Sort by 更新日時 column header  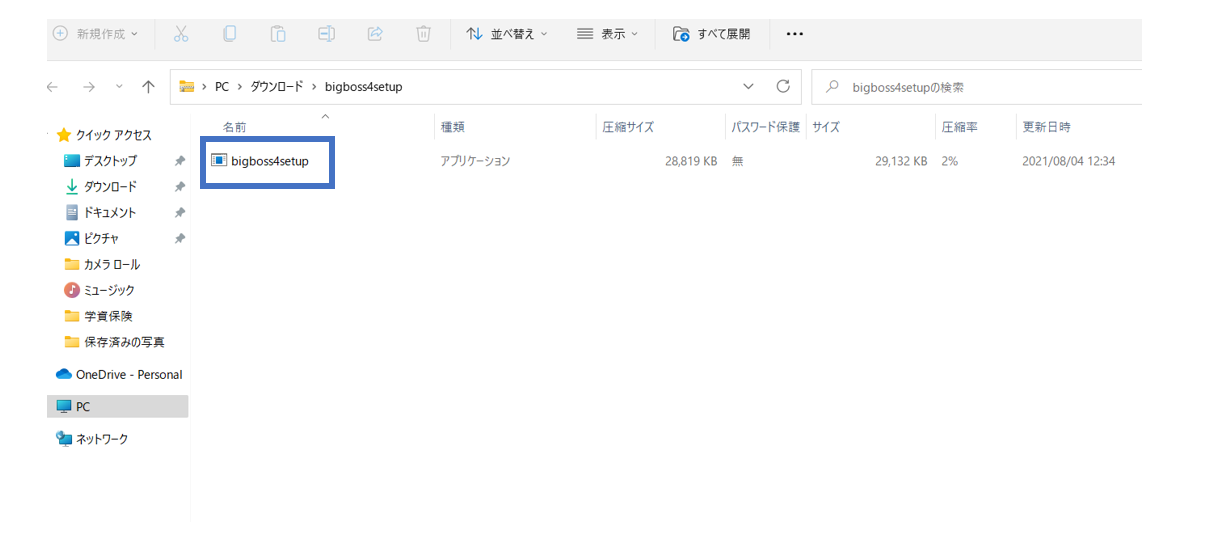point(1046,128)
